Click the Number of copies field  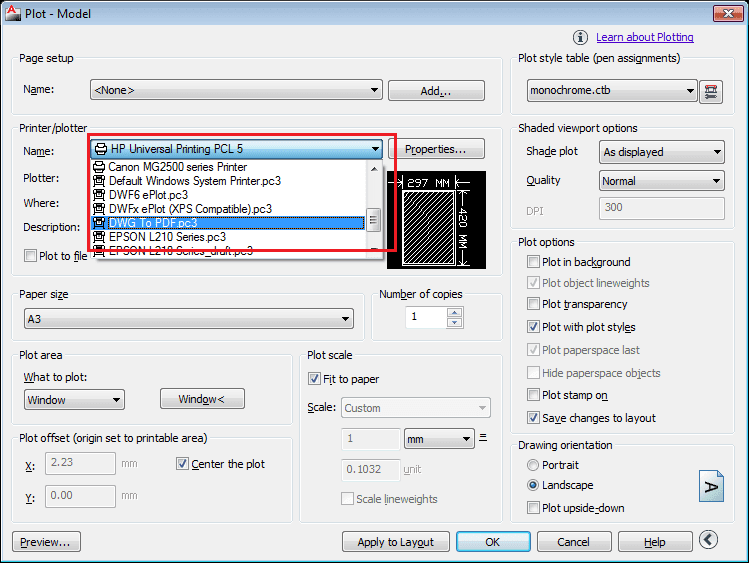pos(427,317)
